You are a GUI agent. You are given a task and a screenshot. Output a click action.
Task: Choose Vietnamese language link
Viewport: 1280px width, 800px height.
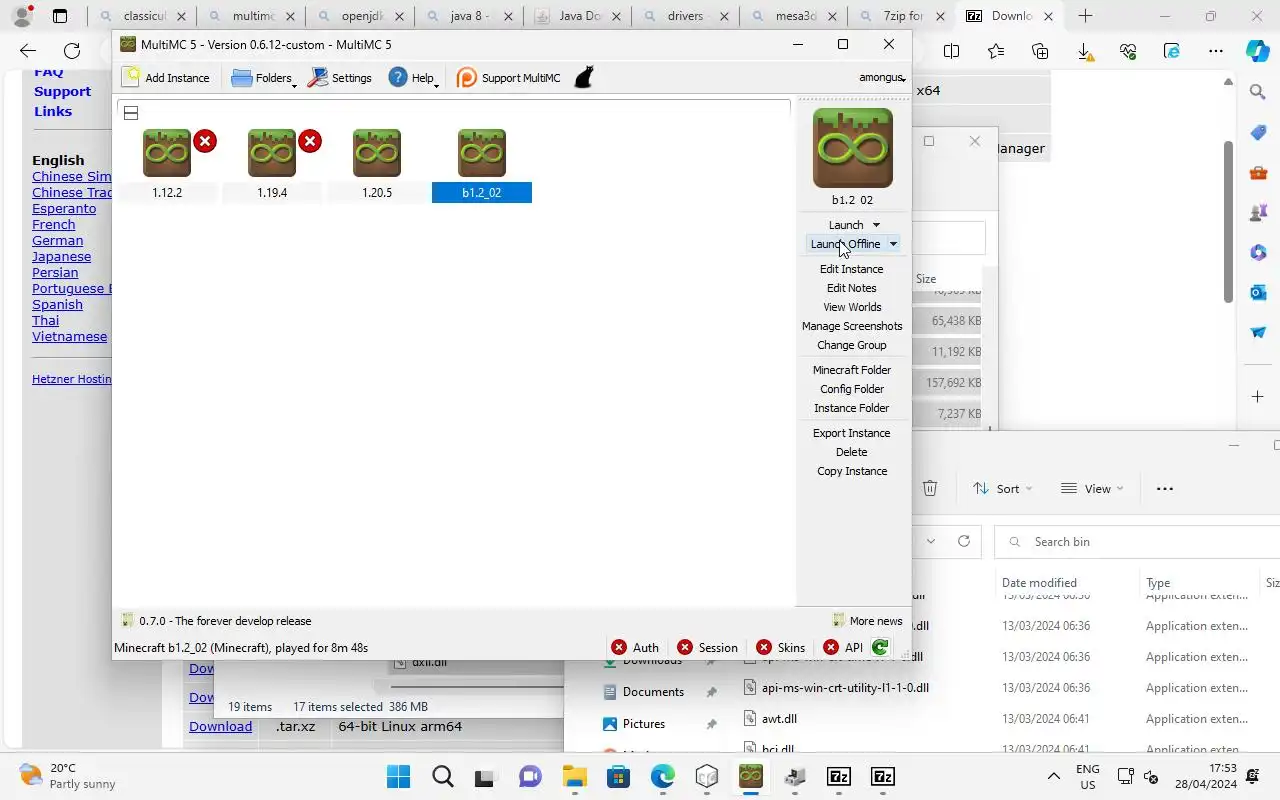69,337
